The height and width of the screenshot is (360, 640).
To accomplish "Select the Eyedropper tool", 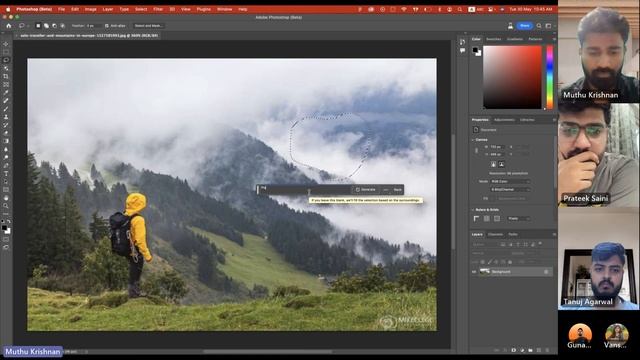I will 6,93.
